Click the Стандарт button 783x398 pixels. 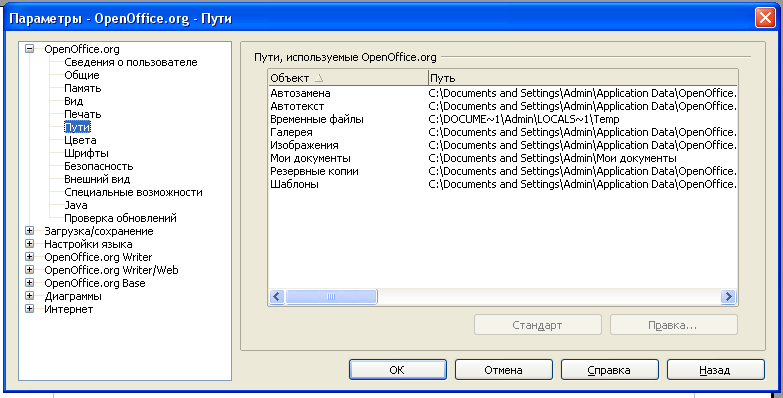pyautogui.click(x=537, y=325)
